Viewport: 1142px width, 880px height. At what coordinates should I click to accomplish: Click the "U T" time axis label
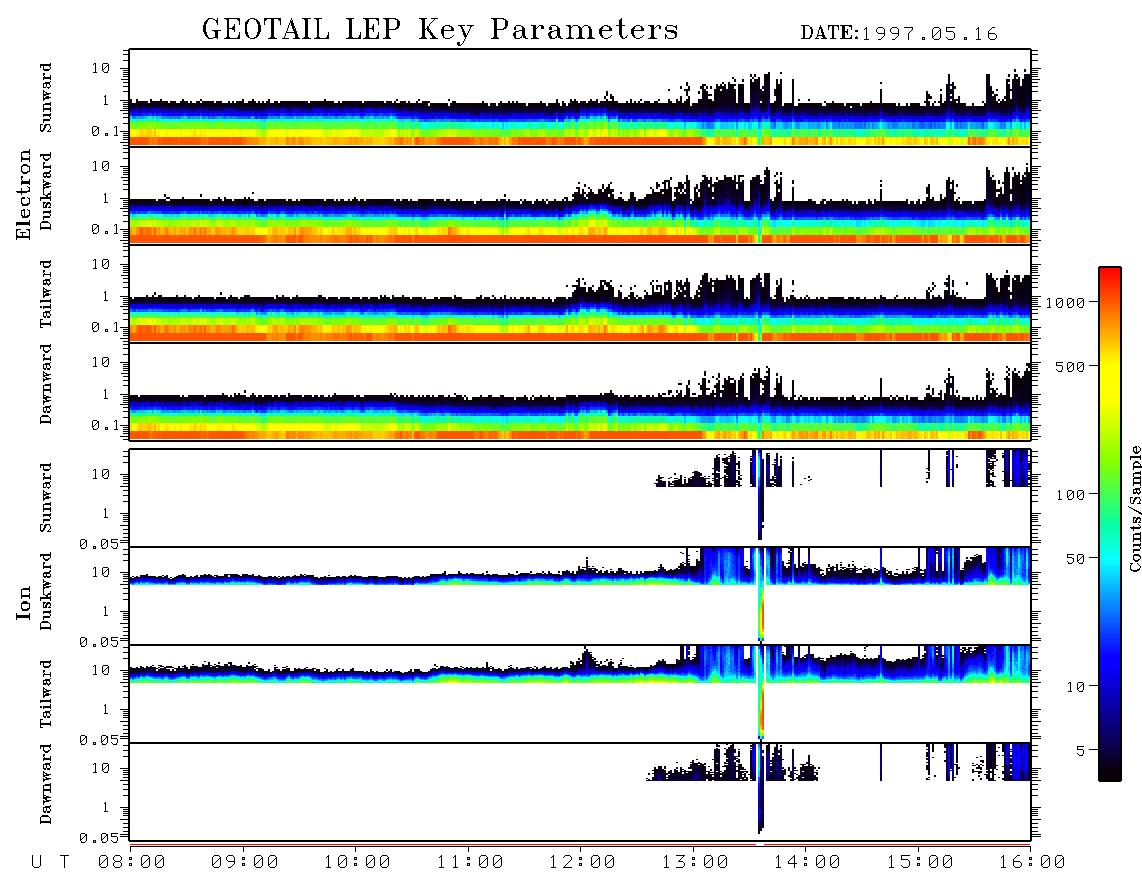click(x=50, y=863)
